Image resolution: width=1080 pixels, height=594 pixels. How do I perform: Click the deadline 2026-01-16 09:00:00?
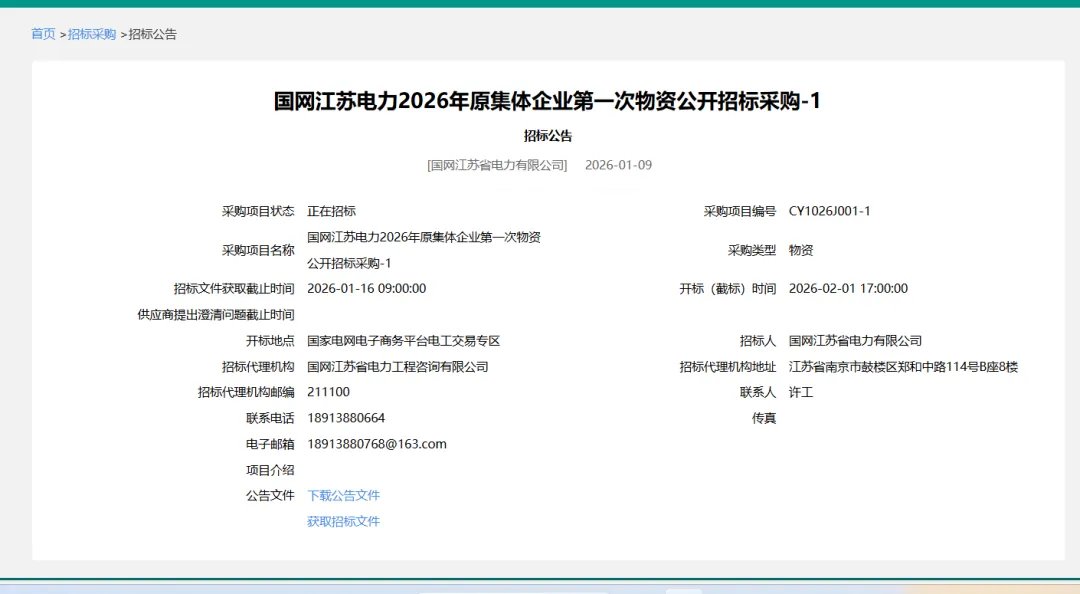point(366,289)
